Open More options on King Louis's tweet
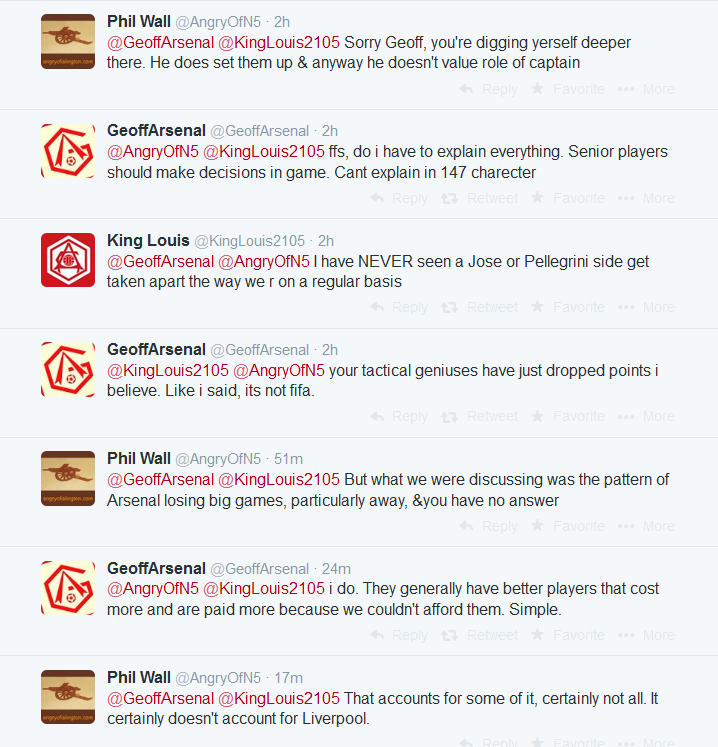The height and width of the screenshot is (747, 718). 627,308
